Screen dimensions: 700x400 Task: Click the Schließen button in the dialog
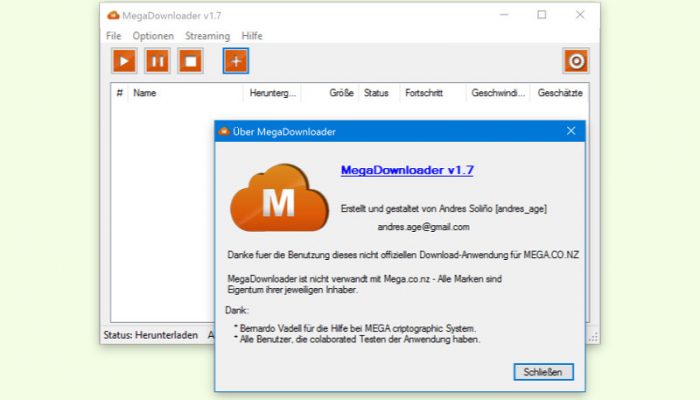pos(543,372)
